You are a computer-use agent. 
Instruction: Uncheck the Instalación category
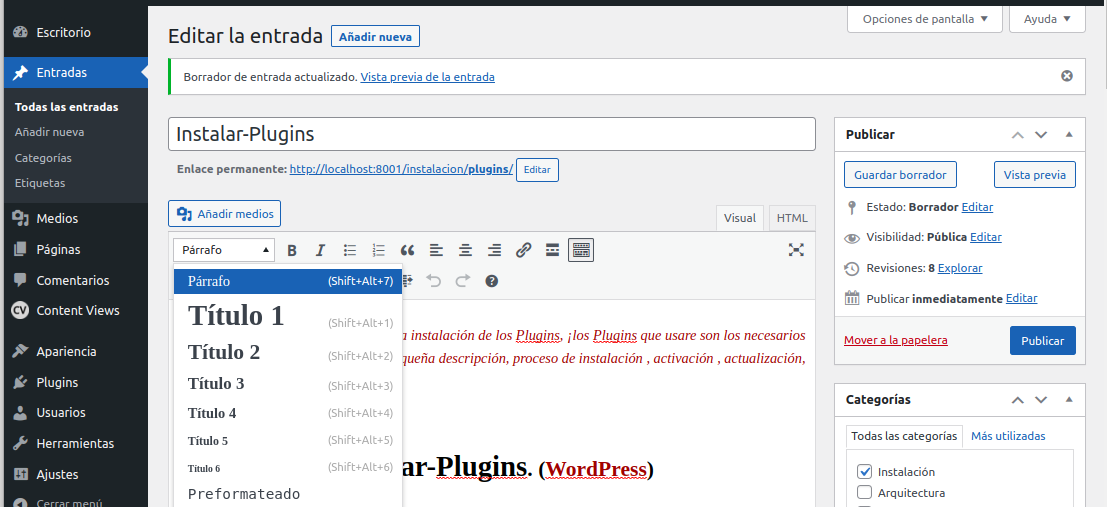pos(865,472)
